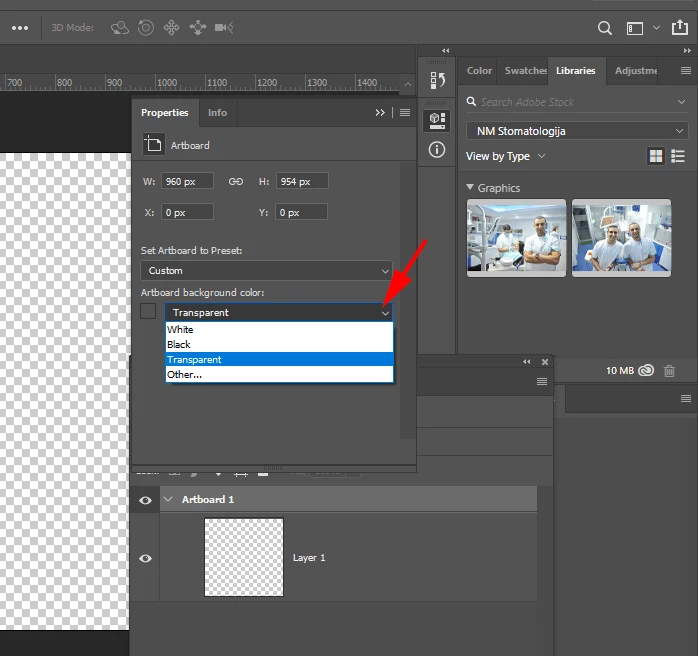
Task: Choose White background color option
Action: pos(280,329)
